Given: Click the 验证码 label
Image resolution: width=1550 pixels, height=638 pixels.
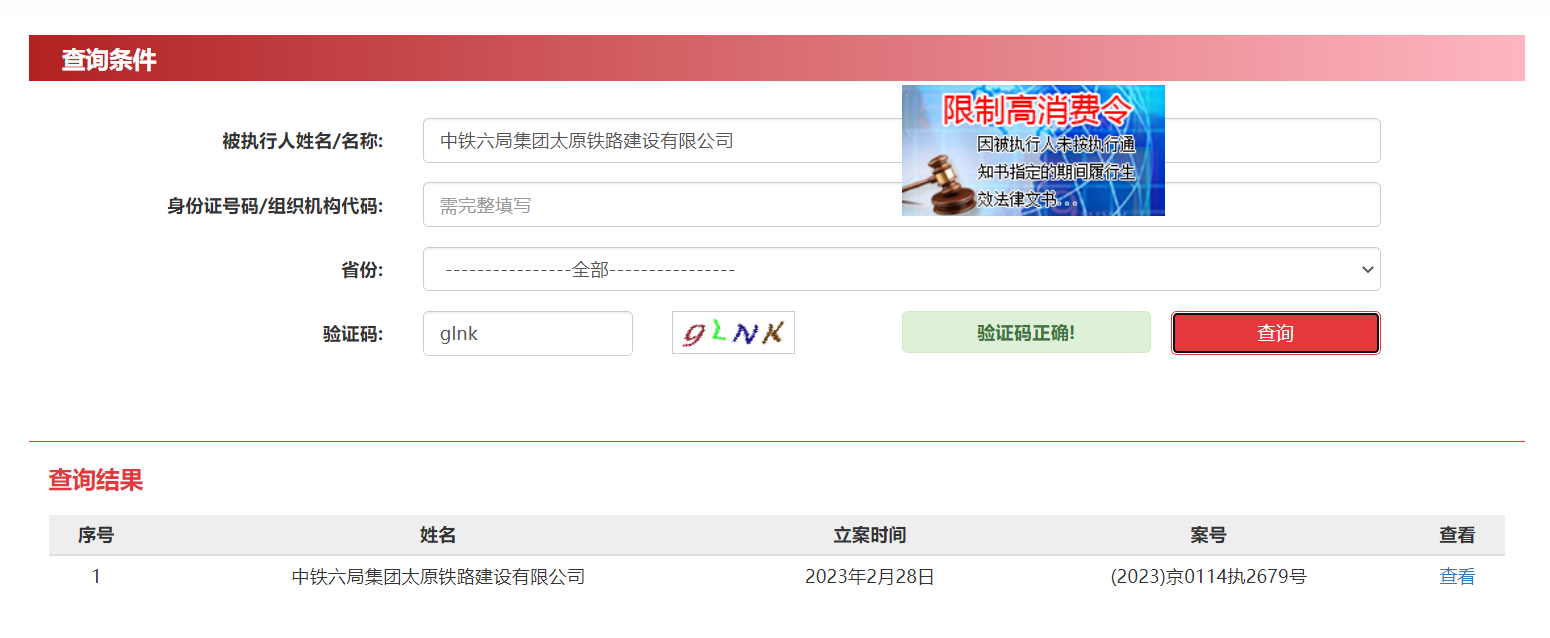Looking at the screenshot, I should (353, 334).
